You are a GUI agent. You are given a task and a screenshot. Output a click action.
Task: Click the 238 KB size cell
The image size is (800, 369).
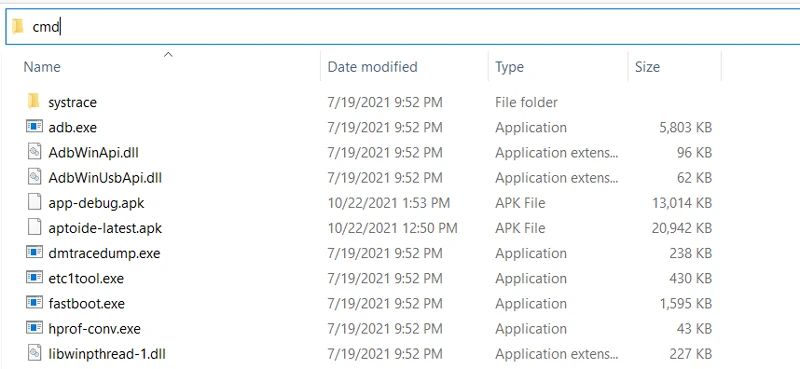coord(691,253)
